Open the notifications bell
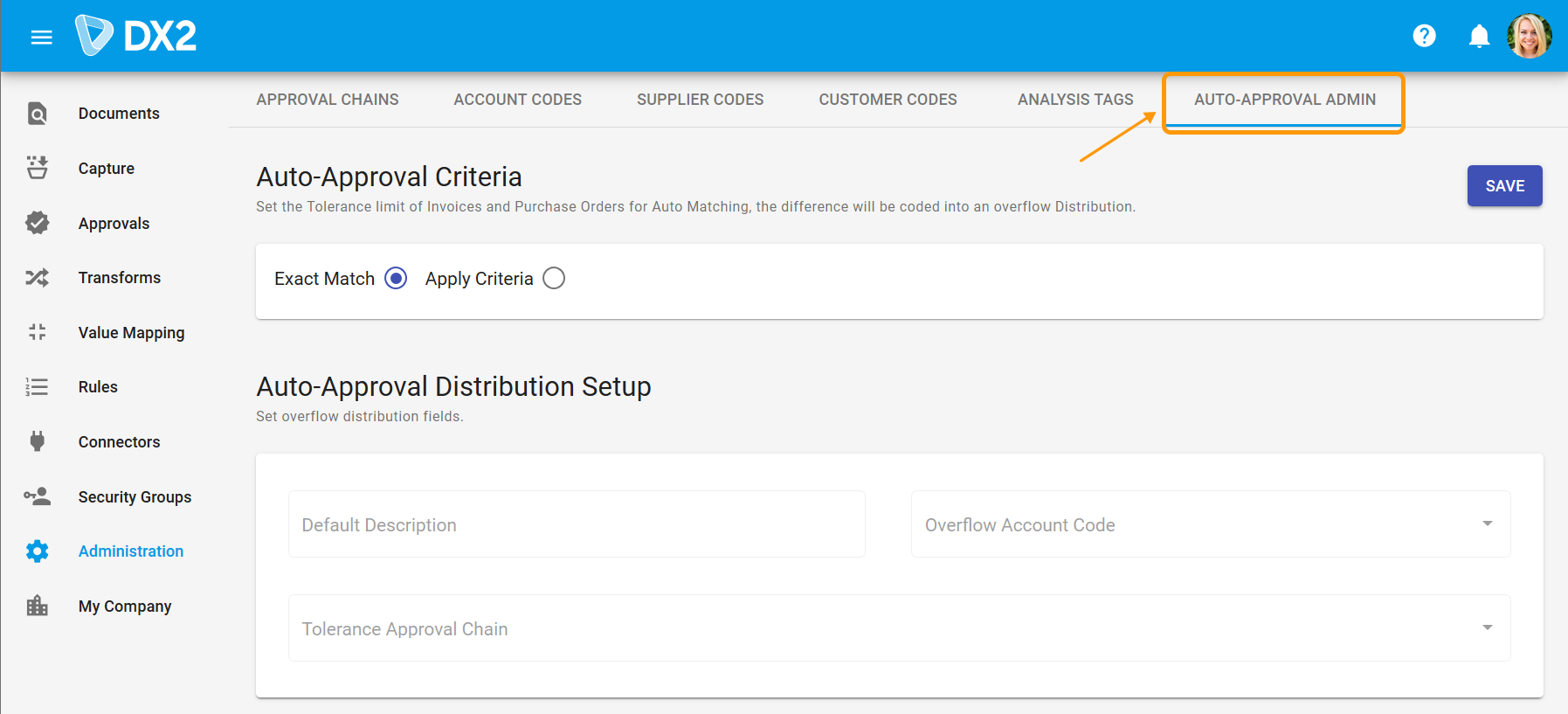 tap(1479, 36)
